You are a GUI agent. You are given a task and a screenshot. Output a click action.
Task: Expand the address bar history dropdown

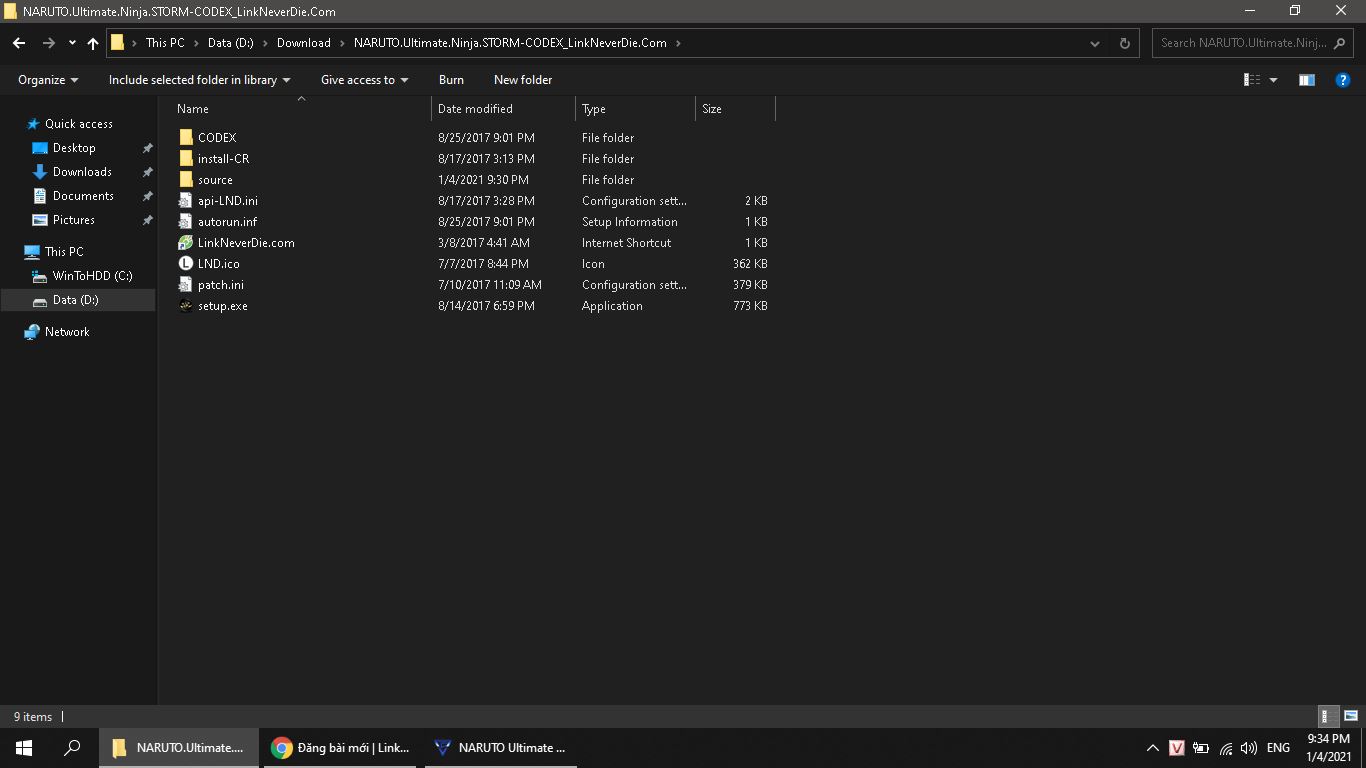pyautogui.click(x=1095, y=43)
